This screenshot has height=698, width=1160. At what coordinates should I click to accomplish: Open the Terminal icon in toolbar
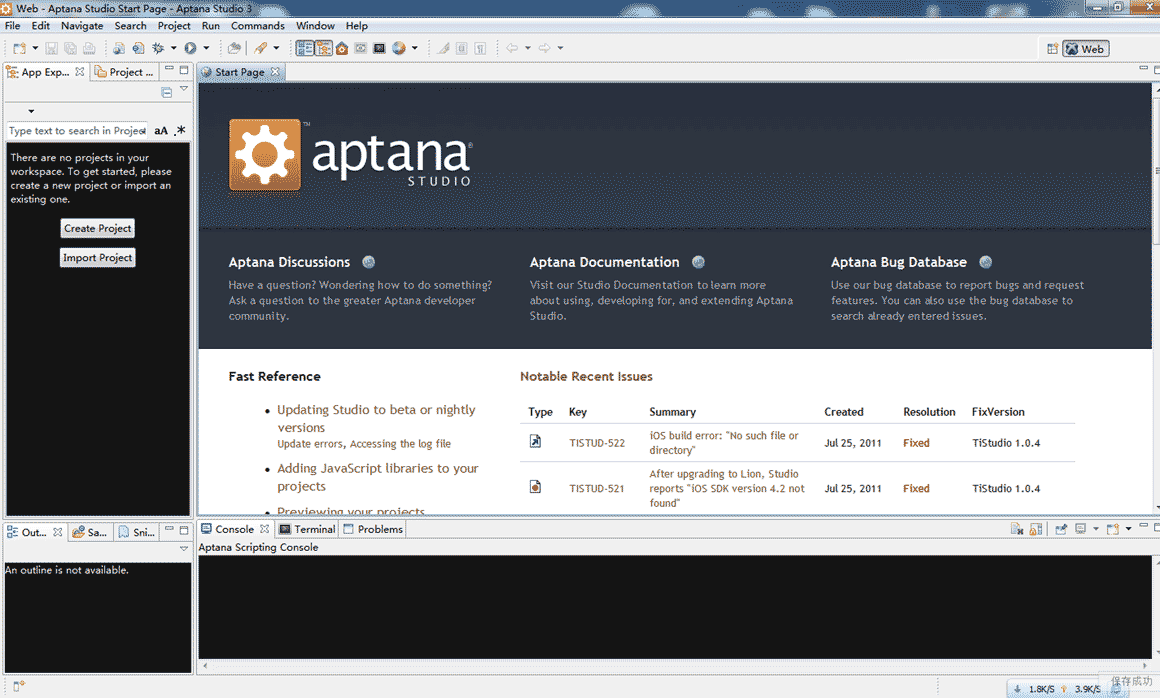[x=380, y=49]
